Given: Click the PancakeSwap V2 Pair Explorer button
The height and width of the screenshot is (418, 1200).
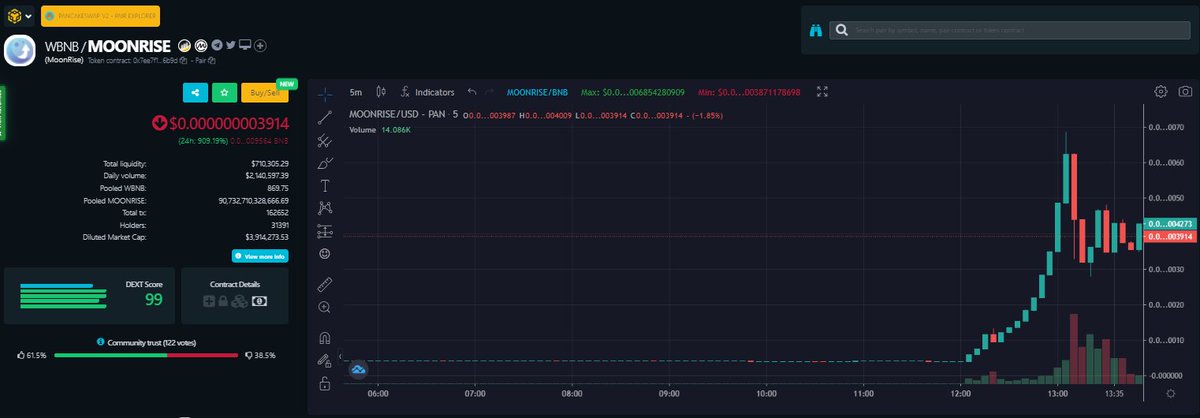Looking at the screenshot, I should tap(100, 16).
